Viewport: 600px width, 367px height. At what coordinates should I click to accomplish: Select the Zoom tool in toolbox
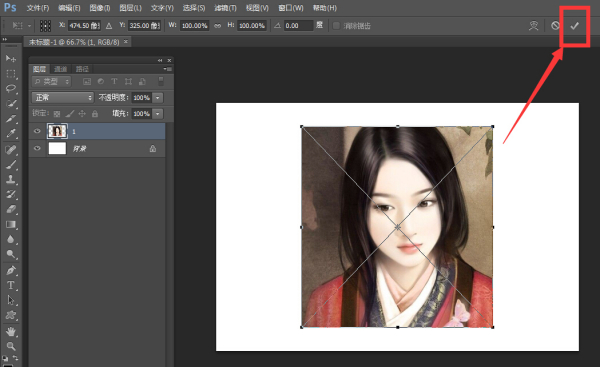[10, 346]
